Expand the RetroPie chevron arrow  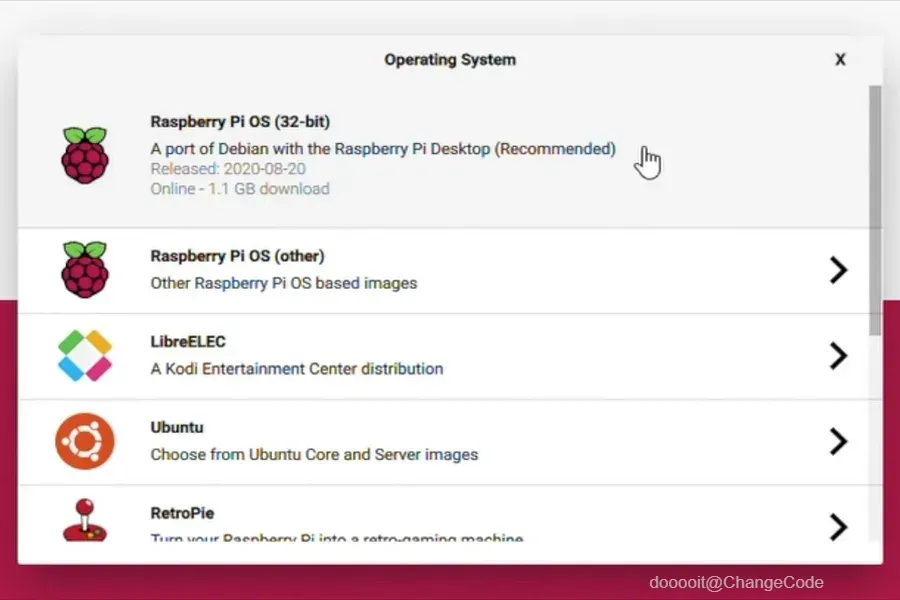tap(839, 527)
